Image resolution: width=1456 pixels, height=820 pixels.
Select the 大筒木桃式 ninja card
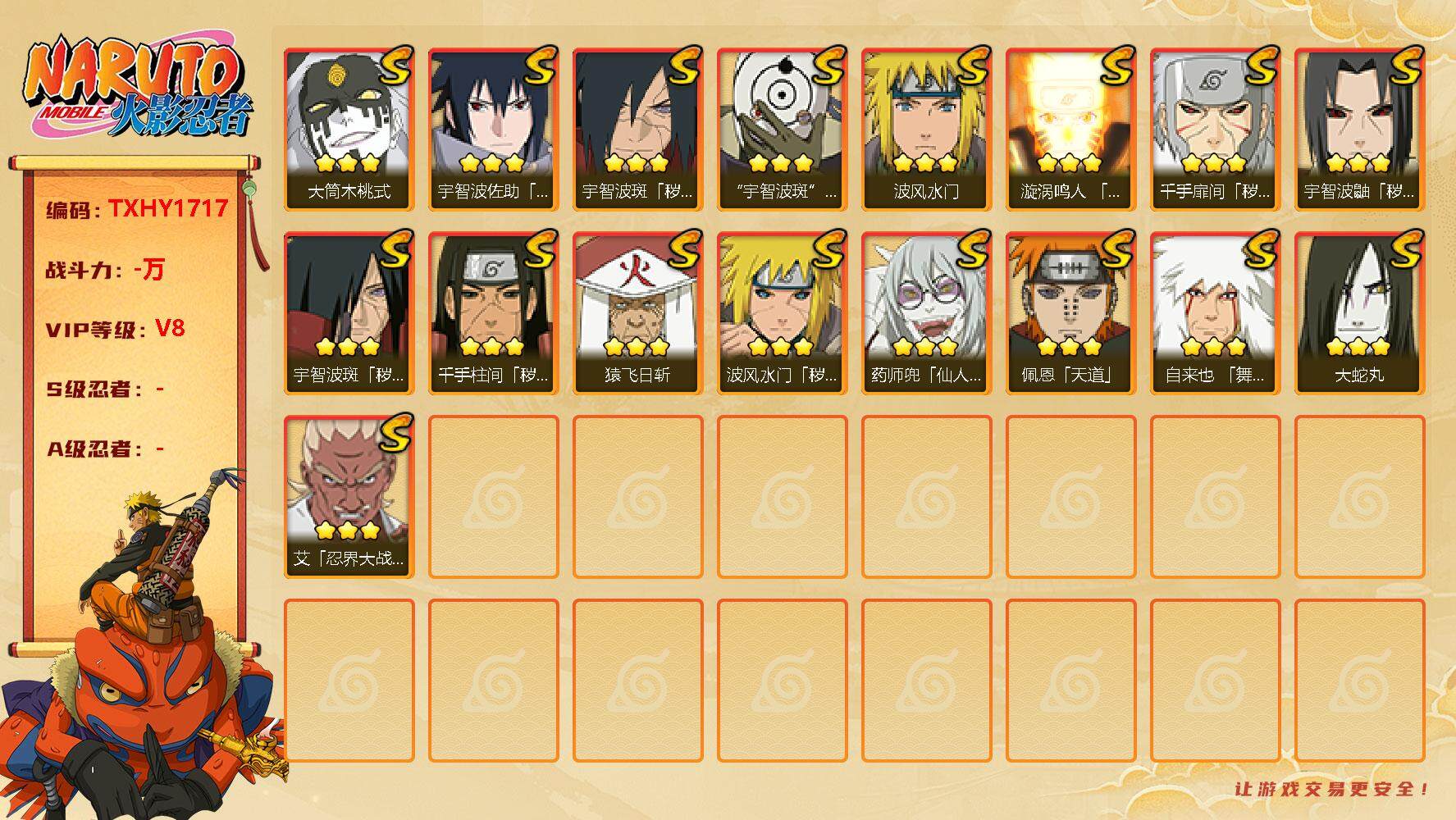349,130
